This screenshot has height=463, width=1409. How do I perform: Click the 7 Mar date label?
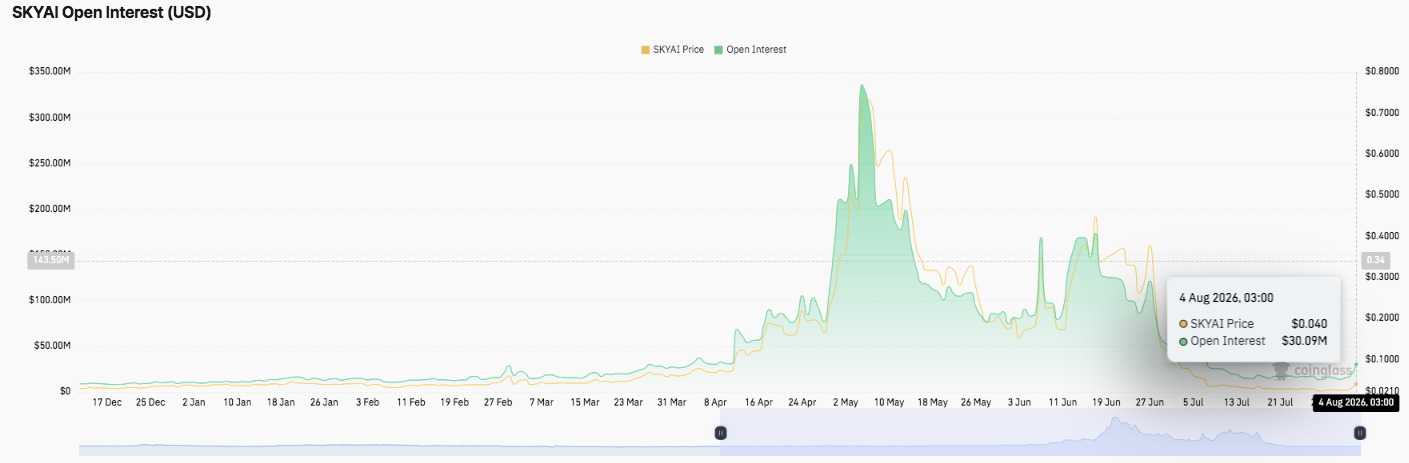click(541, 402)
